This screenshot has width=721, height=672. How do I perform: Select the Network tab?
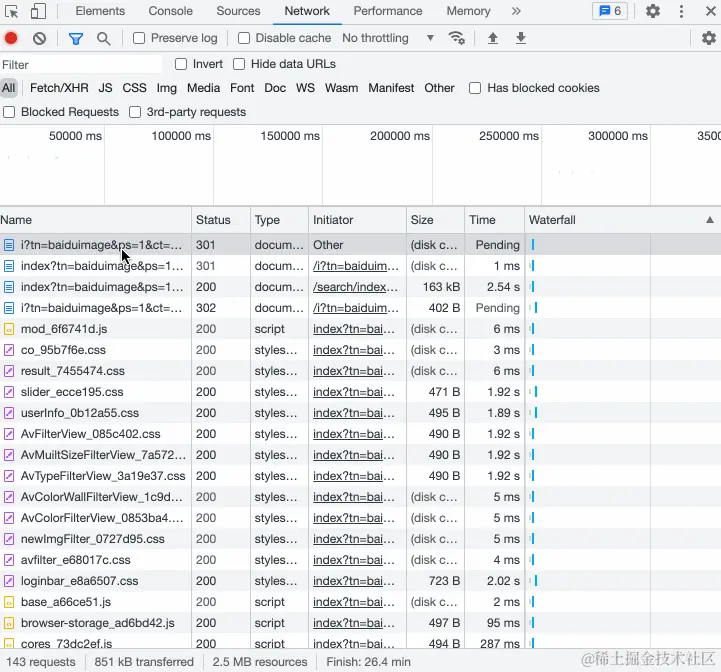click(307, 11)
